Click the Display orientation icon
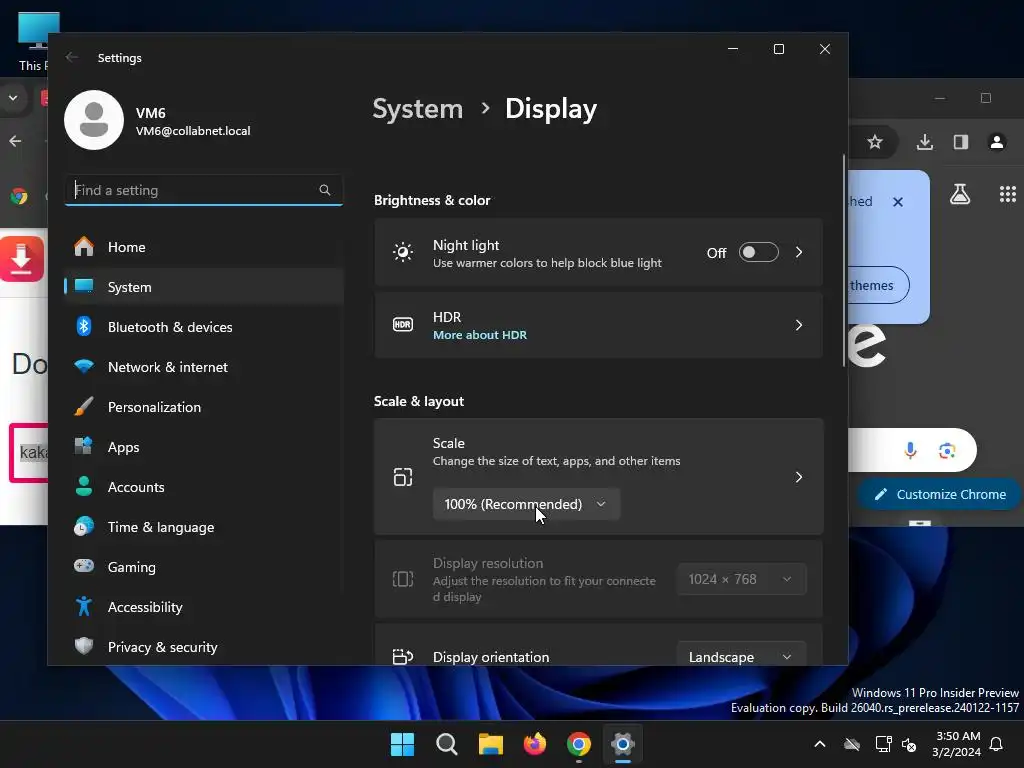This screenshot has width=1024, height=768. click(x=403, y=656)
